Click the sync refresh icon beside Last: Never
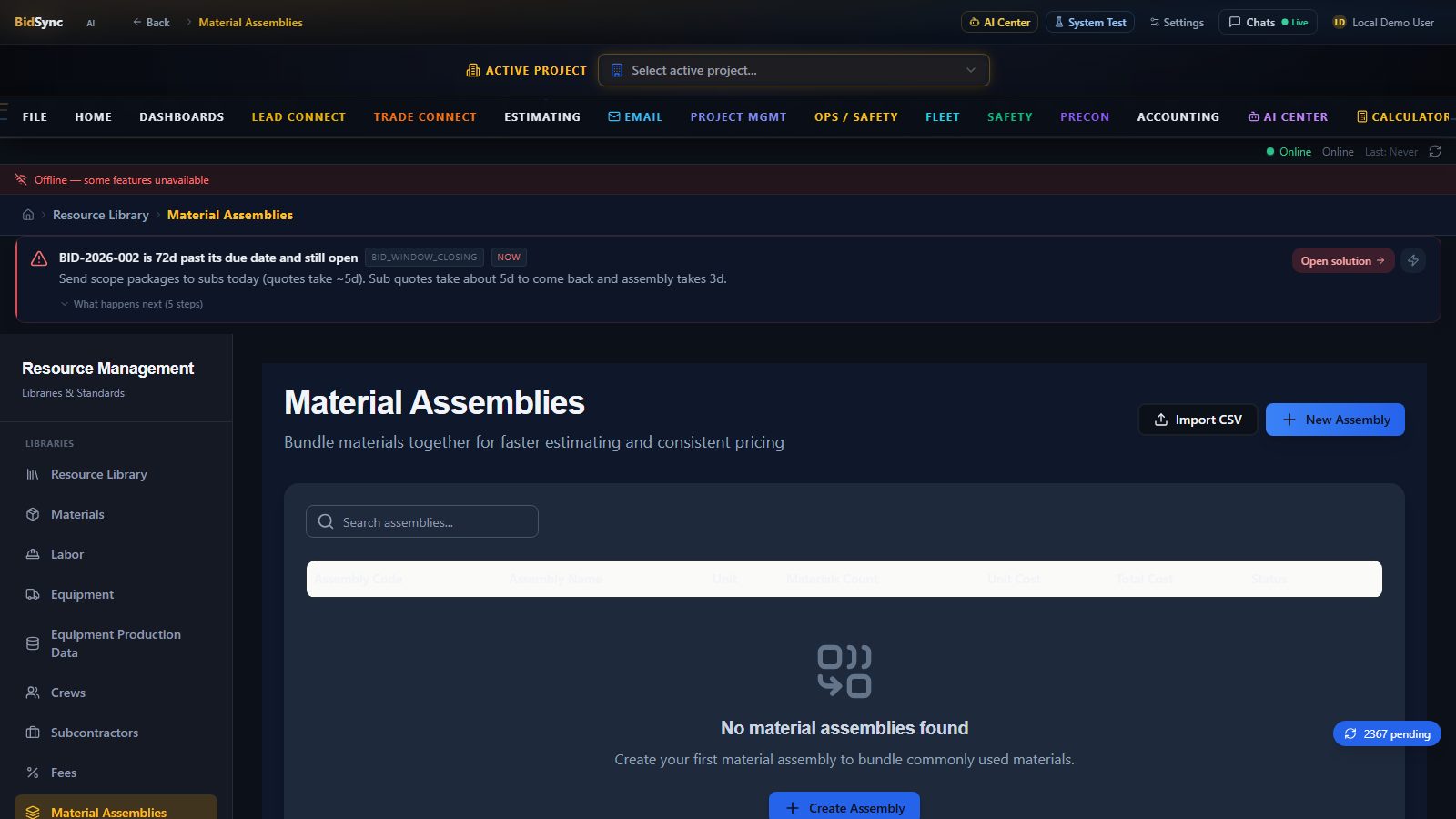1456x819 pixels. pyautogui.click(x=1435, y=151)
